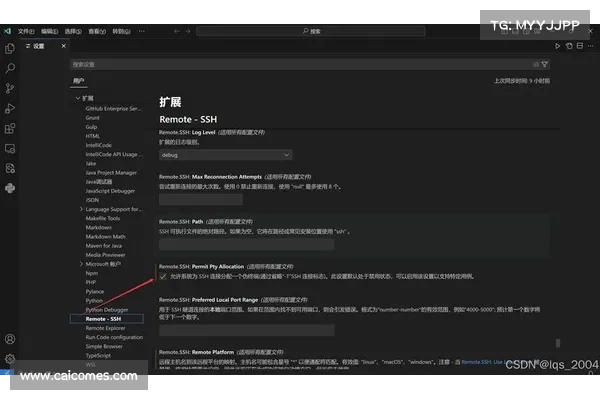Click the VS Code logo in title bar
Screen dimensions: 600x400
7,31
